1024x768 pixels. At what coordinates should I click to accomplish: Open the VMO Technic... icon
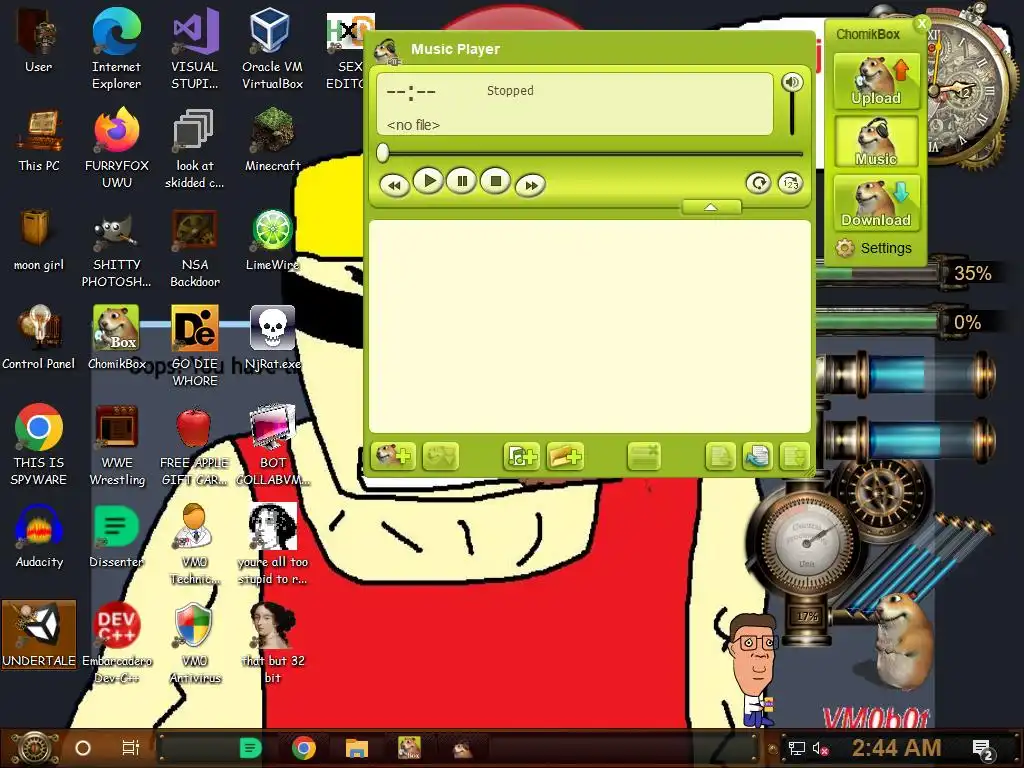click(x=195, y=544)
